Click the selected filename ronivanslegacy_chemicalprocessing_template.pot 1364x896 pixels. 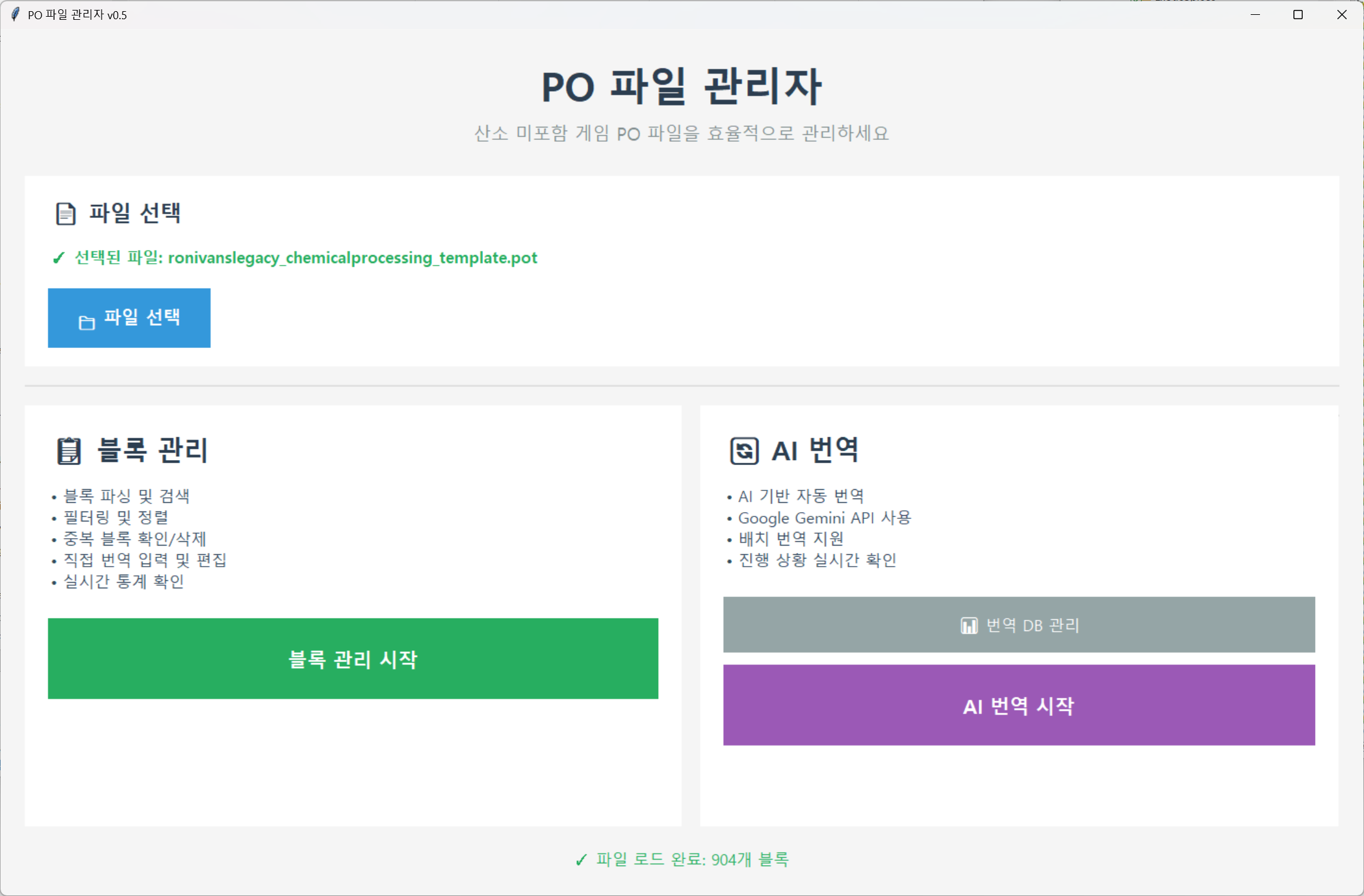[352, 258]
